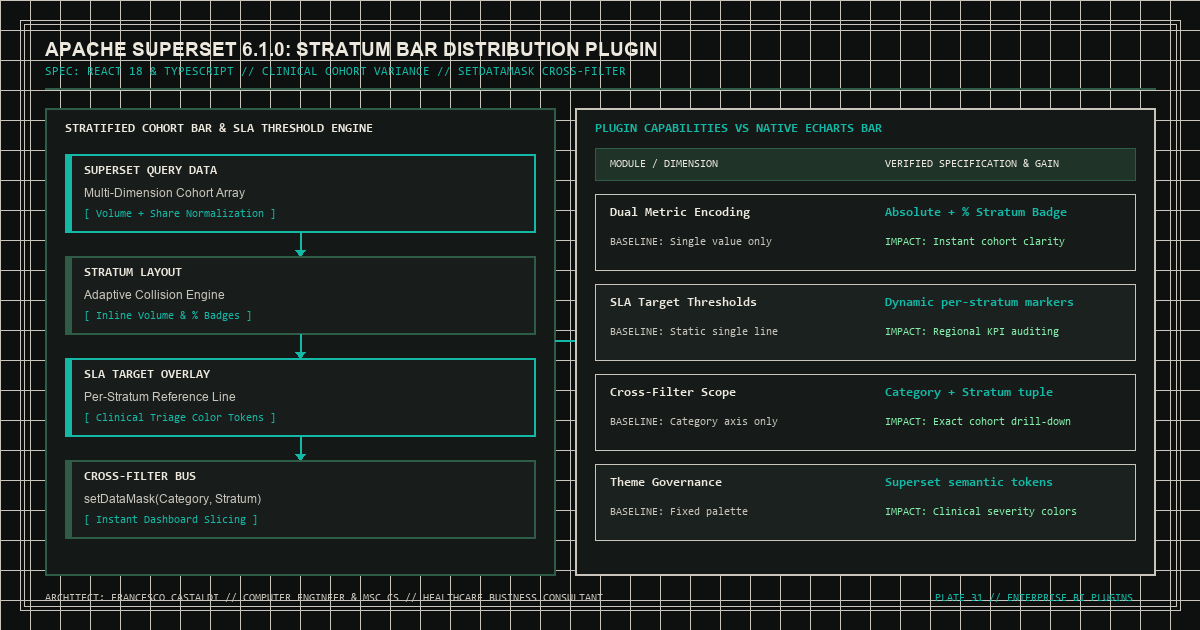Click 'BASELINE: Single value only' text
Viewport: 1200px width, 630px height.
coord(691,242)
